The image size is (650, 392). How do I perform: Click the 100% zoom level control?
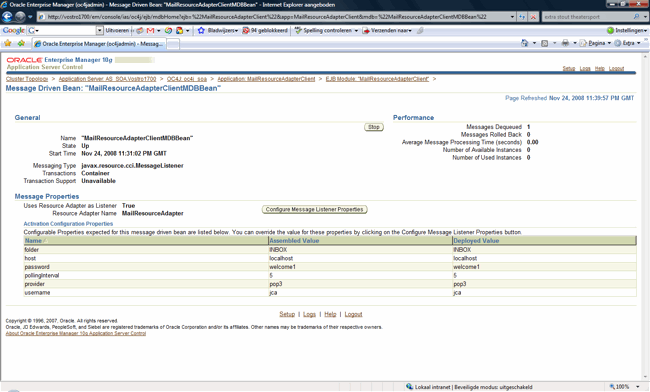tap(625, 387)
